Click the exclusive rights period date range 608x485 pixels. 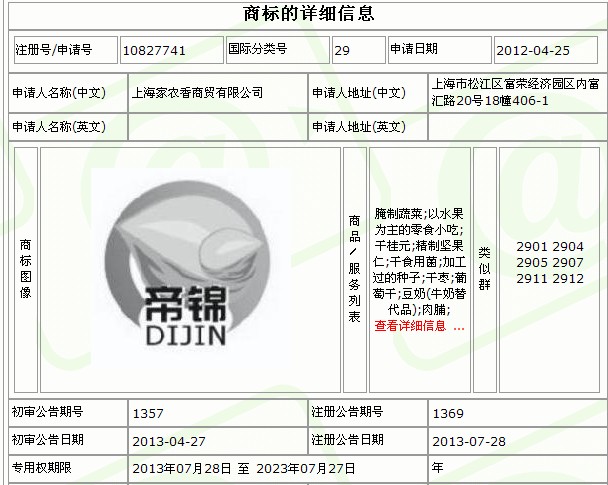(244, 467)
